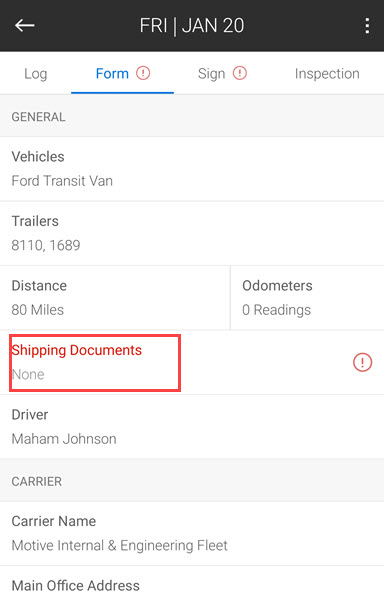
Task: Tap the back arrow icon
Action: pos(25,26)
